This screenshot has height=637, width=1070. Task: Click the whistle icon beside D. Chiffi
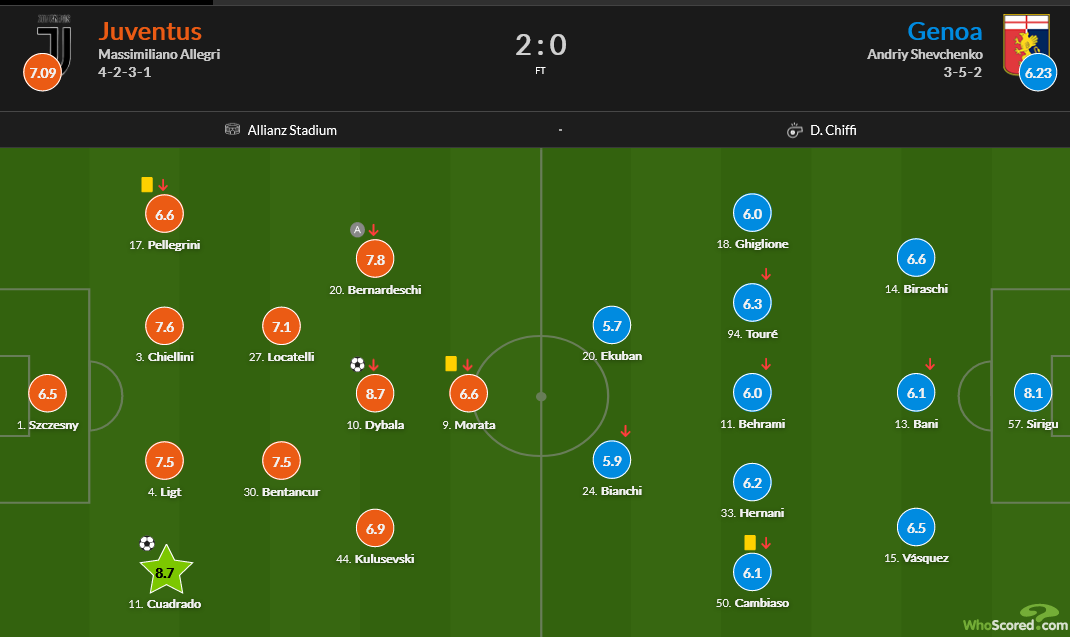tap(794, 130)
